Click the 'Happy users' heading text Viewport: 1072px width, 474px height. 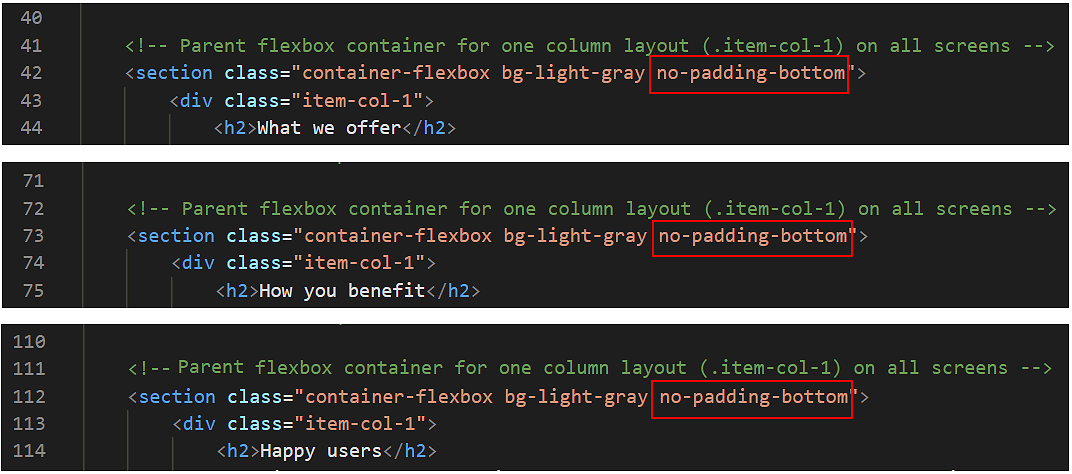pyautogui.click(x=321, y=451)
